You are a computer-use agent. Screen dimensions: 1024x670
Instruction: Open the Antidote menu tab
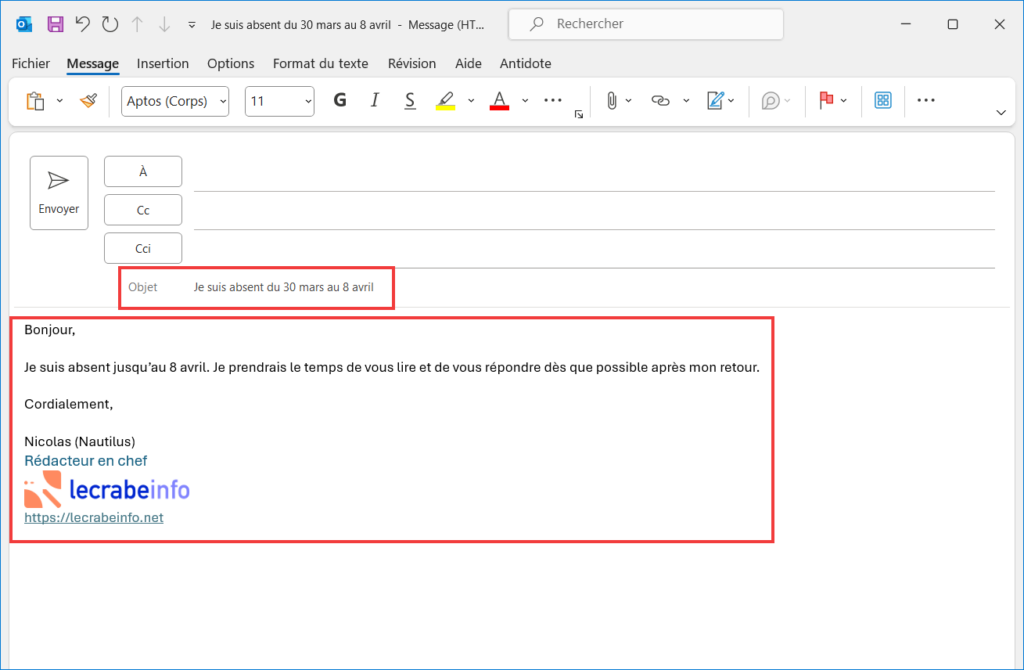point(525,63)
